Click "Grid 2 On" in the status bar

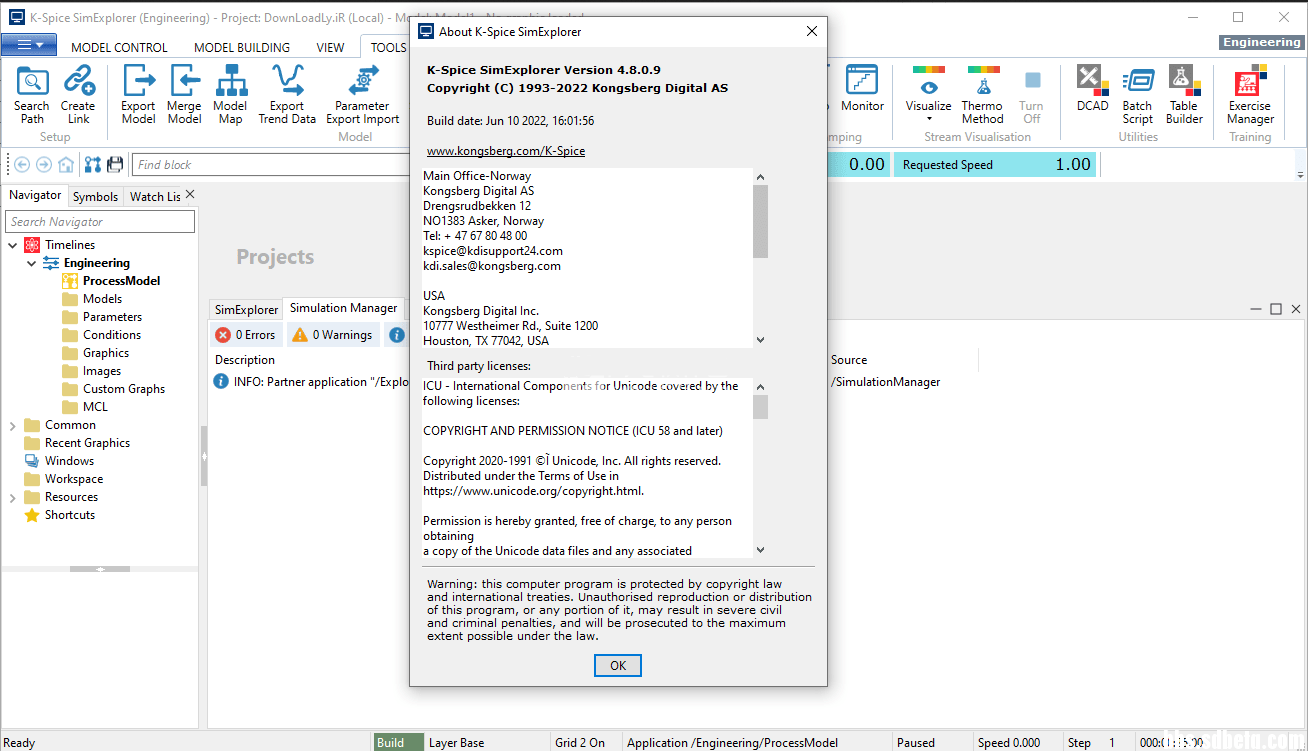click(x=580, y=743)
